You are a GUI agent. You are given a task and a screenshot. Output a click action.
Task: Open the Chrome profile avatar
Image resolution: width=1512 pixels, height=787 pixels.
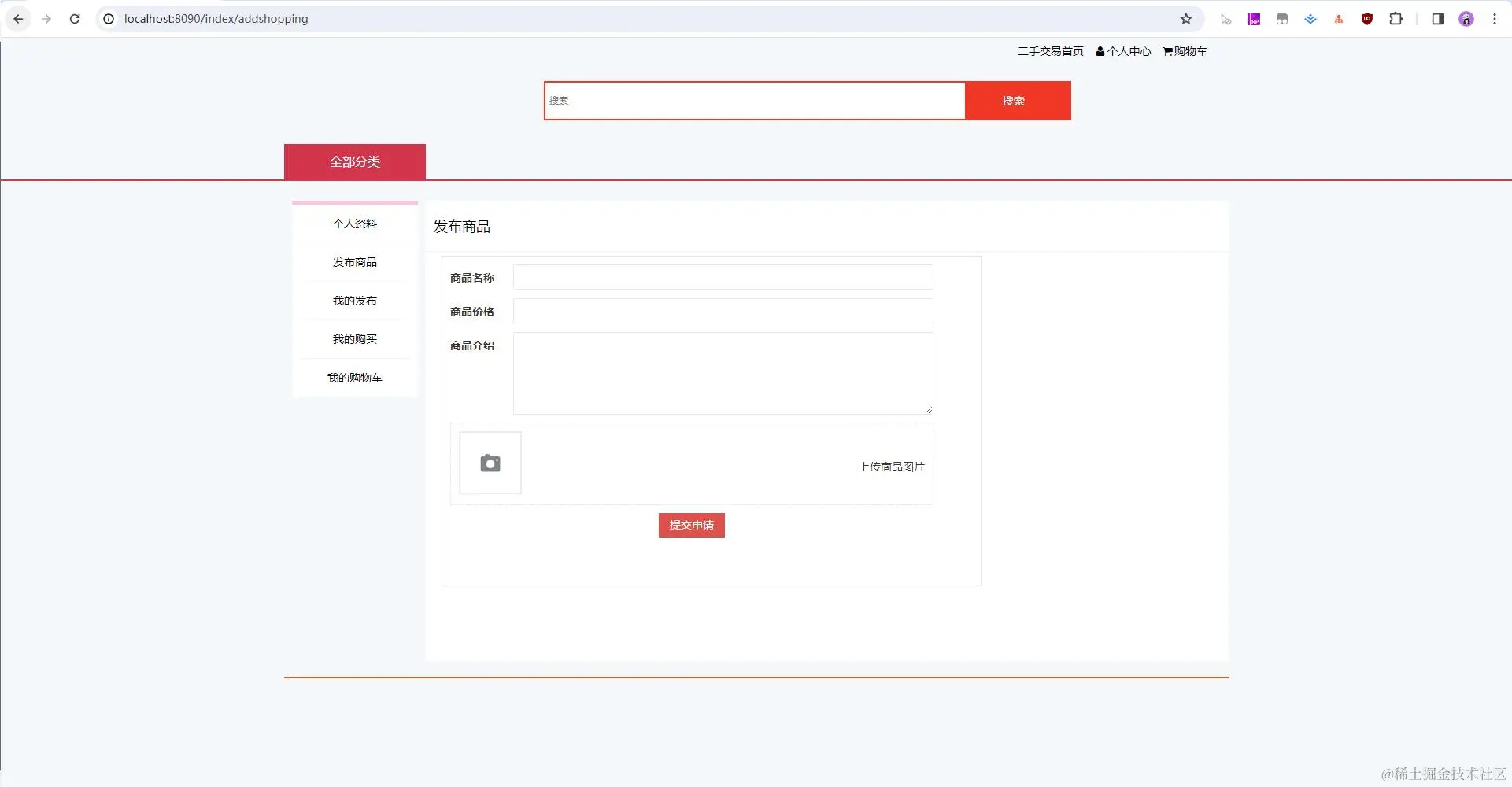coord(1466,19)
